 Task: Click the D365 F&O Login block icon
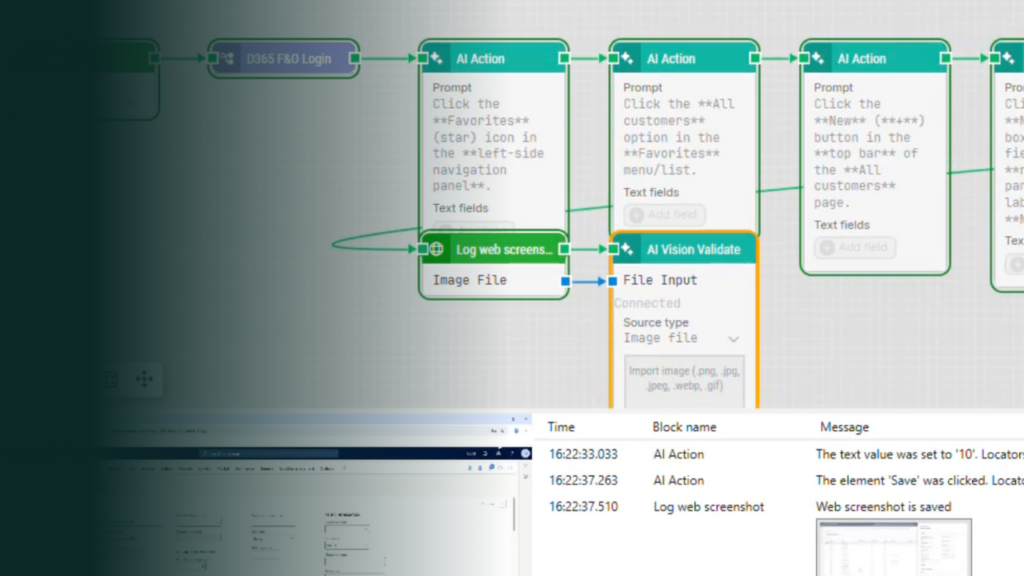pos(225,59)
